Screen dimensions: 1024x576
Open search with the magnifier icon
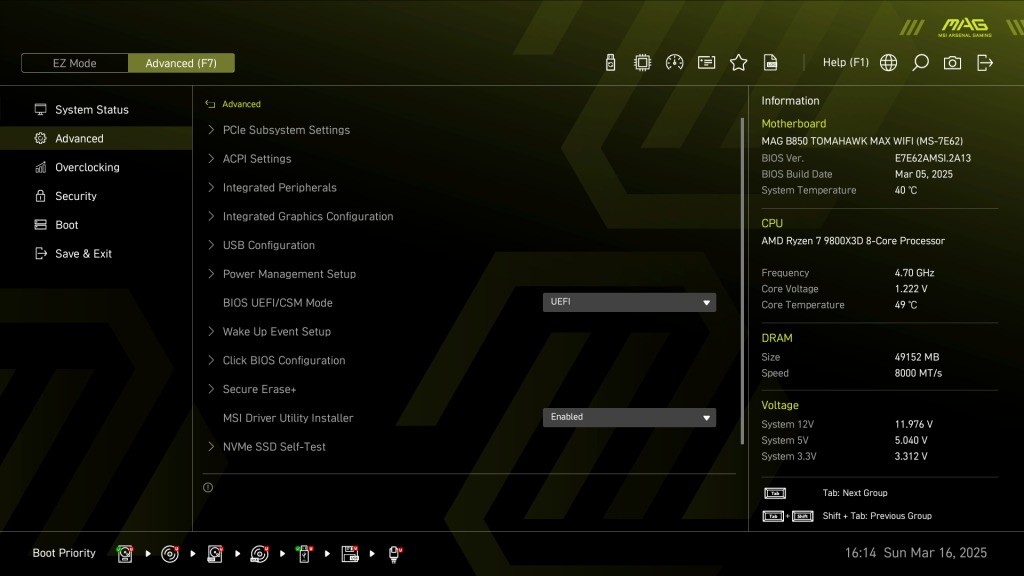click(x=920, y=63)
